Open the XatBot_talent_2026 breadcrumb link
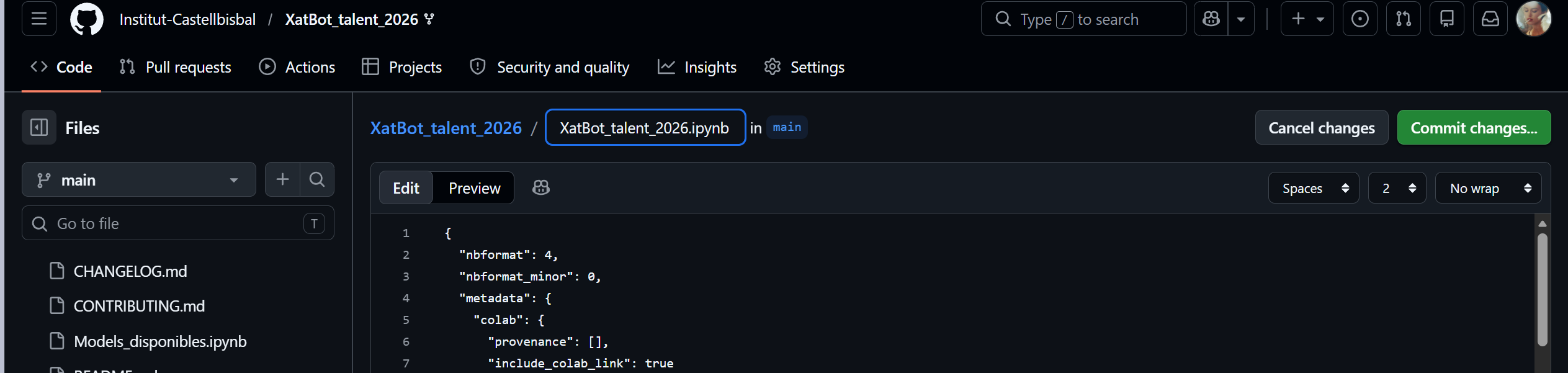Screen dimensions: 1568x373 pos(446,128)
